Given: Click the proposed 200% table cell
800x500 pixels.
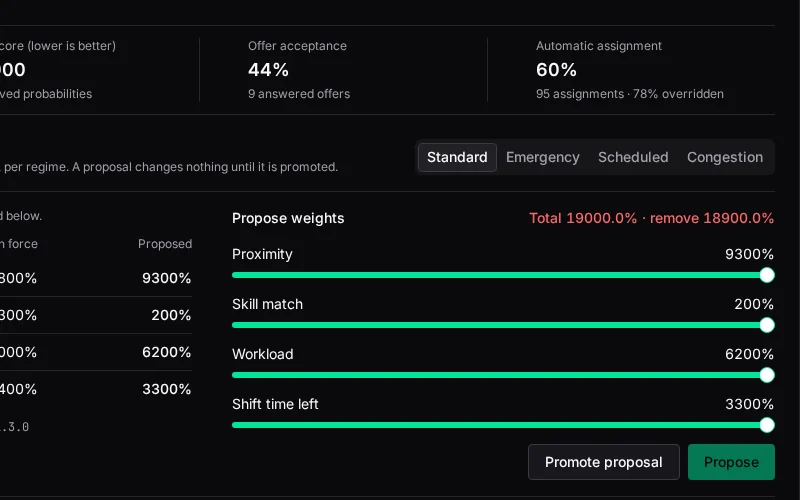Looking at the screenshot, I should 171,315.
